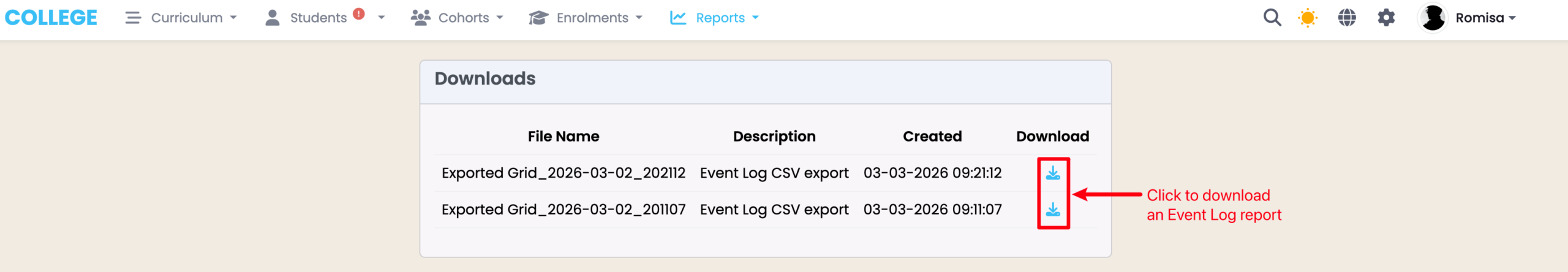The width and height of the screenshot is (1568, 272).
Task: Download the Exported Grid_2026-03-02_201107 file
Action: coord(1053,210)
